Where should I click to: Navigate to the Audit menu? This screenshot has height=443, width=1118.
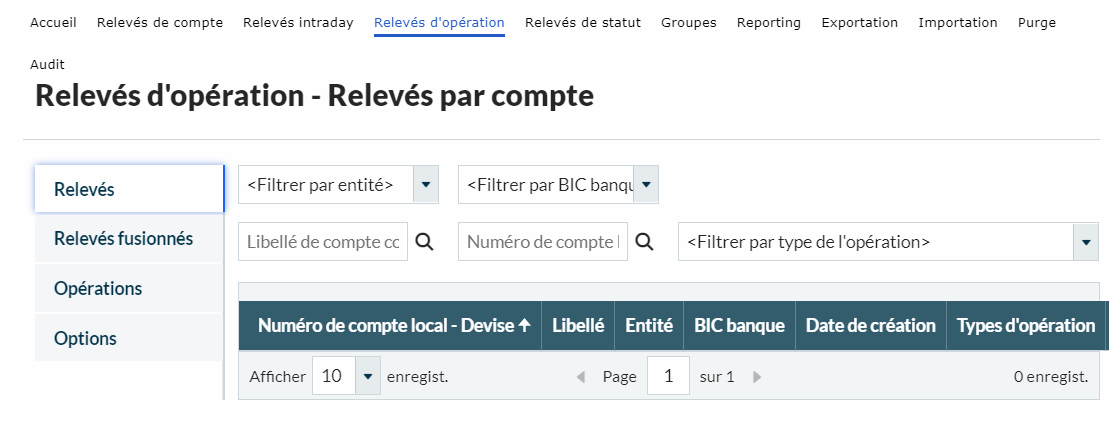coord(47,64)
